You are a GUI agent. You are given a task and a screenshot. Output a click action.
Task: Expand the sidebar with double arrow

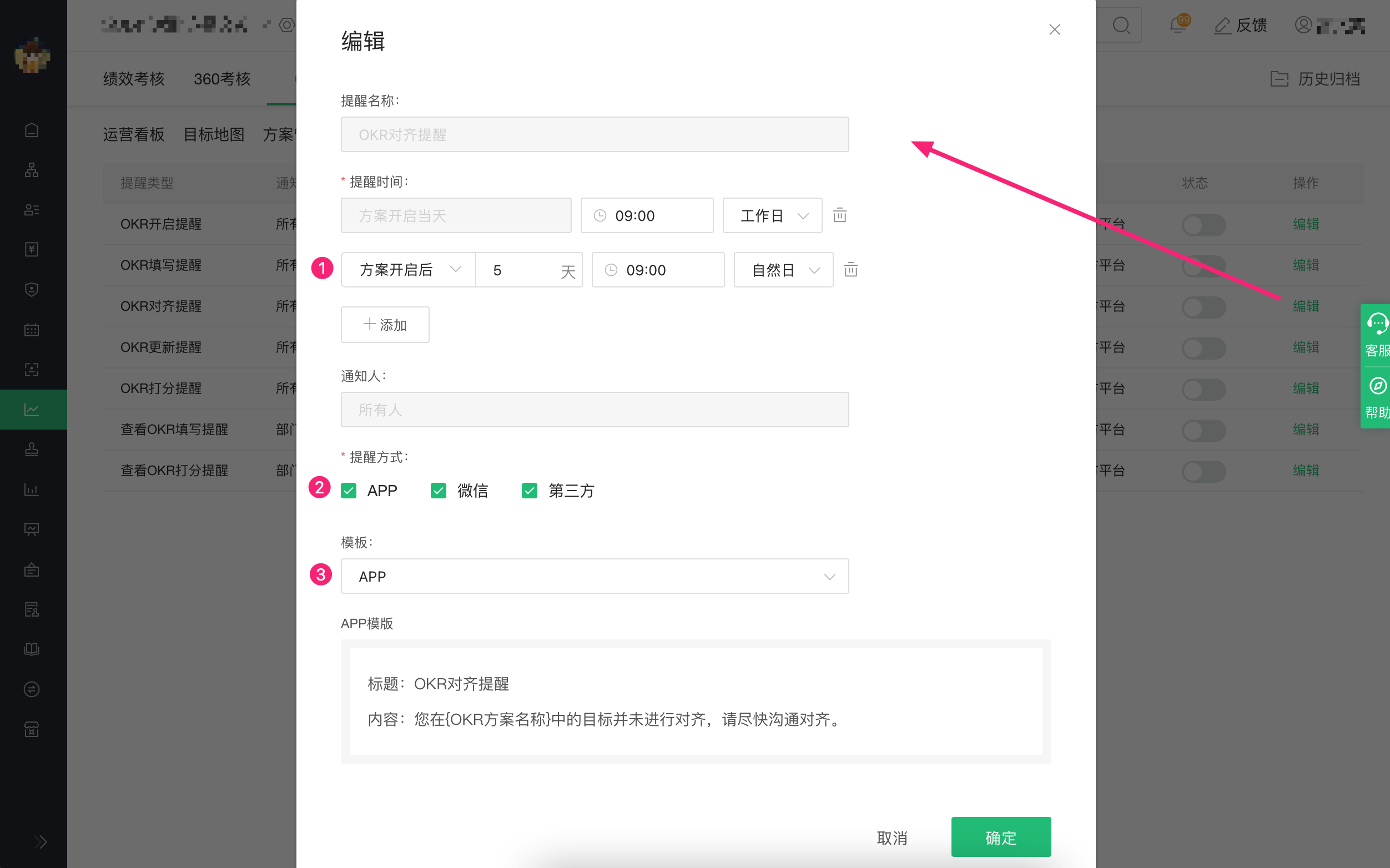[39, 841]
